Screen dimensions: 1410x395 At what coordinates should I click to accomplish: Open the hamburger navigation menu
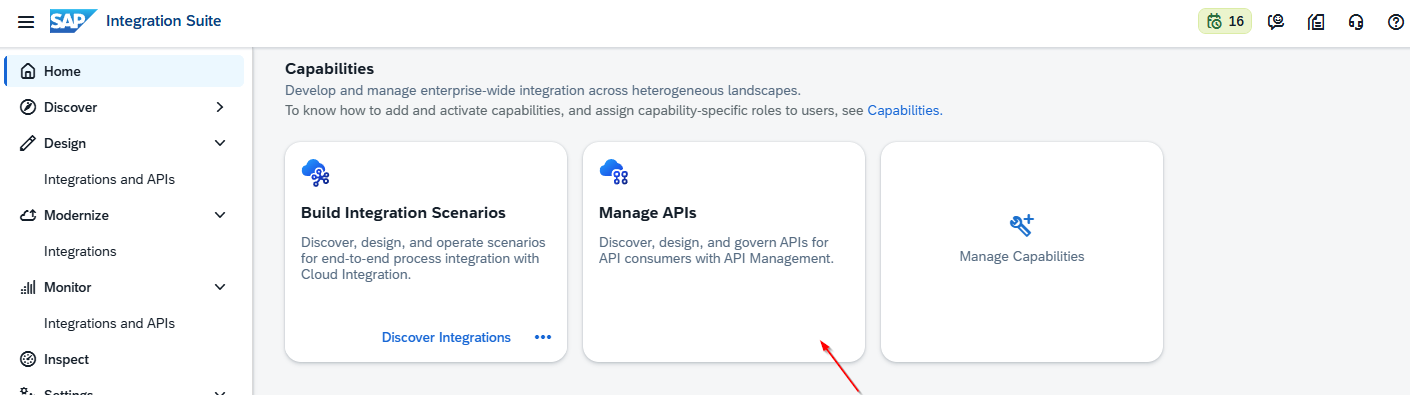coord(26,22)
